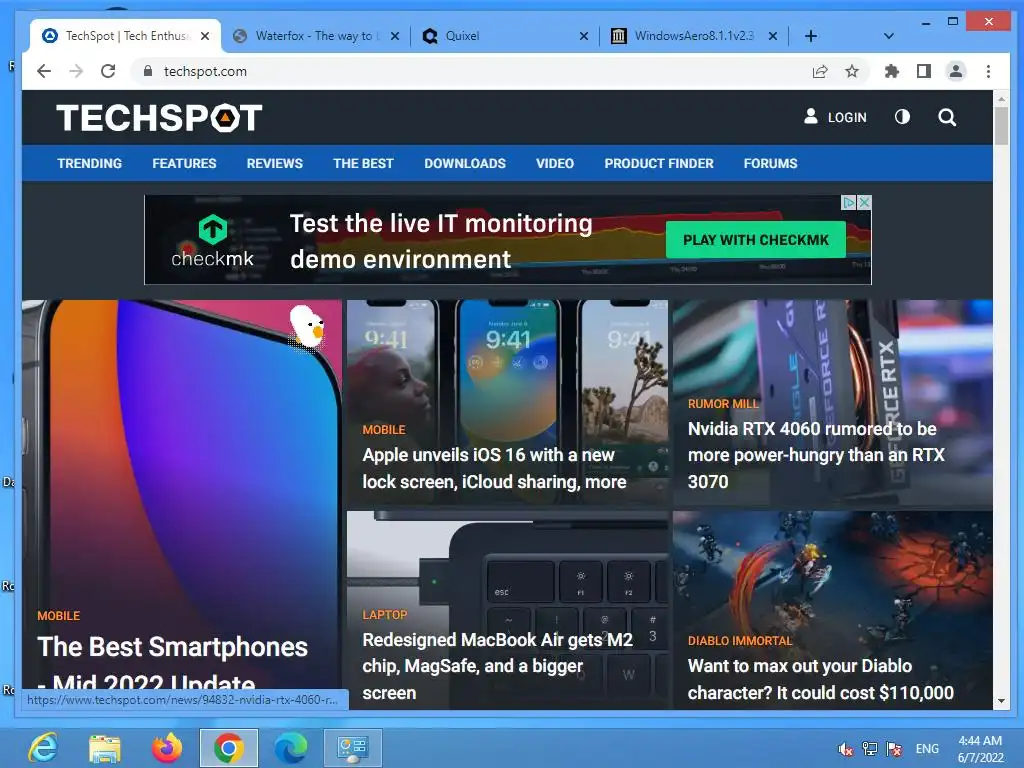Select the TechSpot tab
This screenshot has width=1024, height=768.
(x=124, y=36)
